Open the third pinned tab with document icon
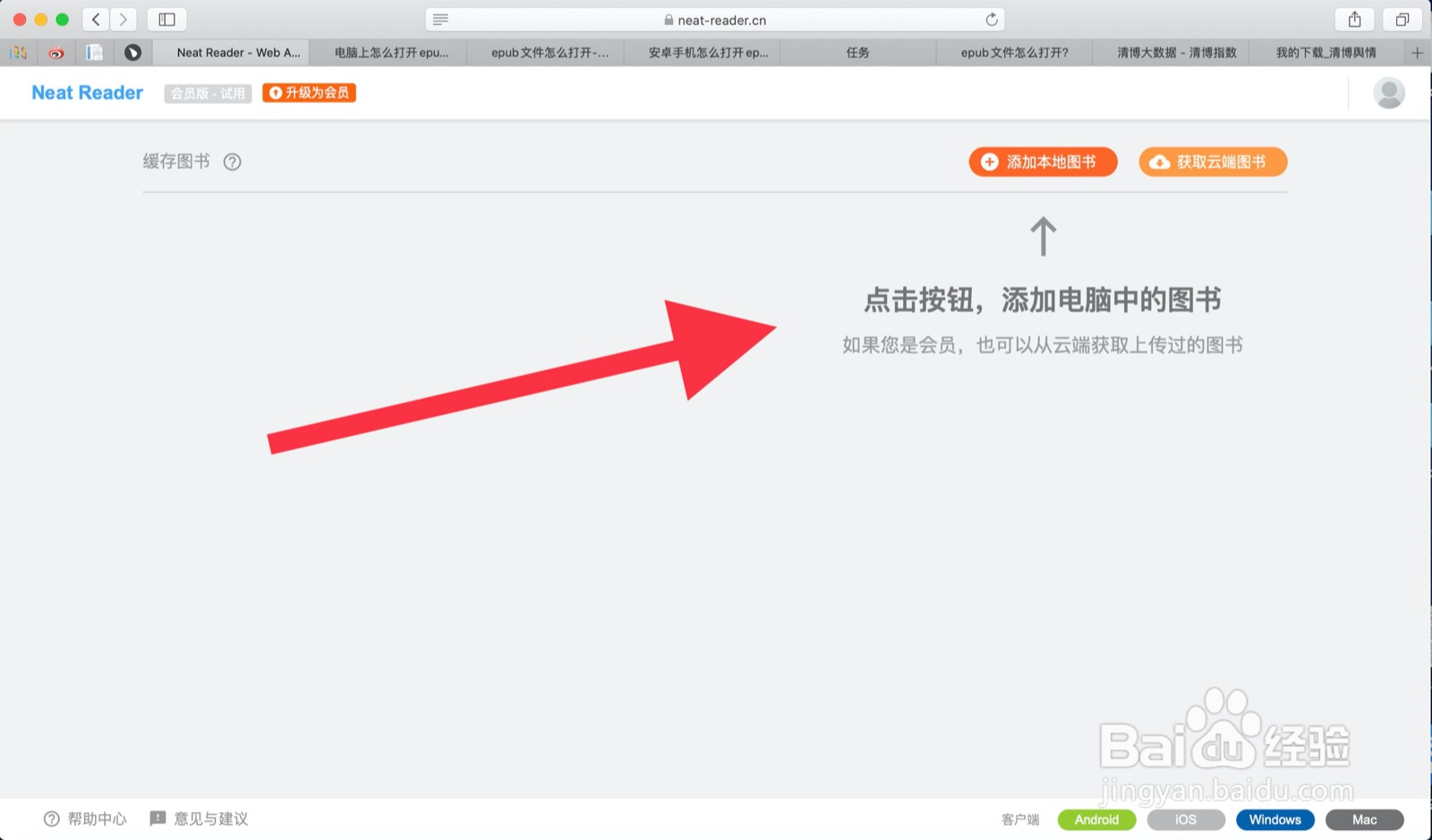 tap(94, 53)
